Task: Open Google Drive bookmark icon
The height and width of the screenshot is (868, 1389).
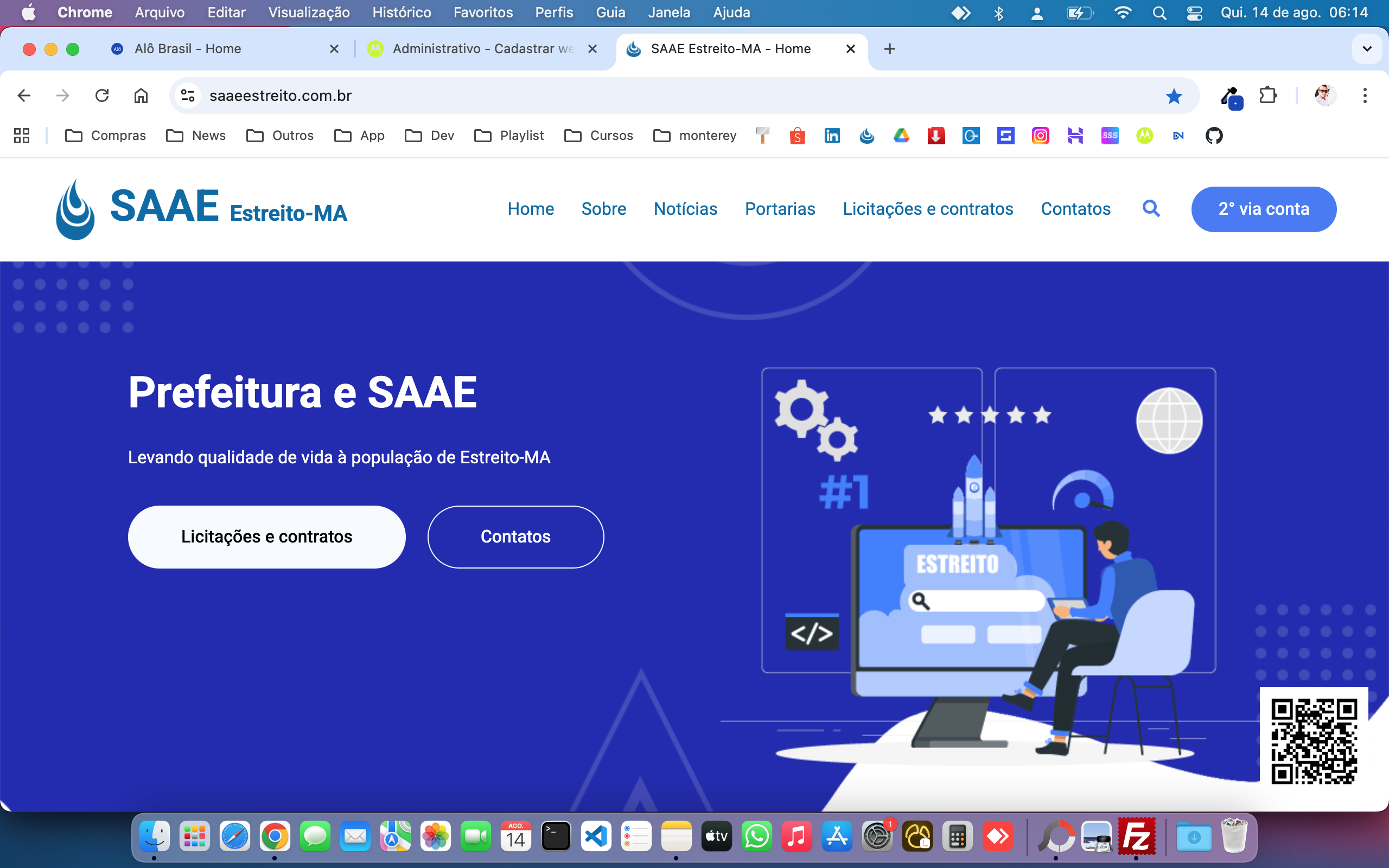Action: [901, 136]
